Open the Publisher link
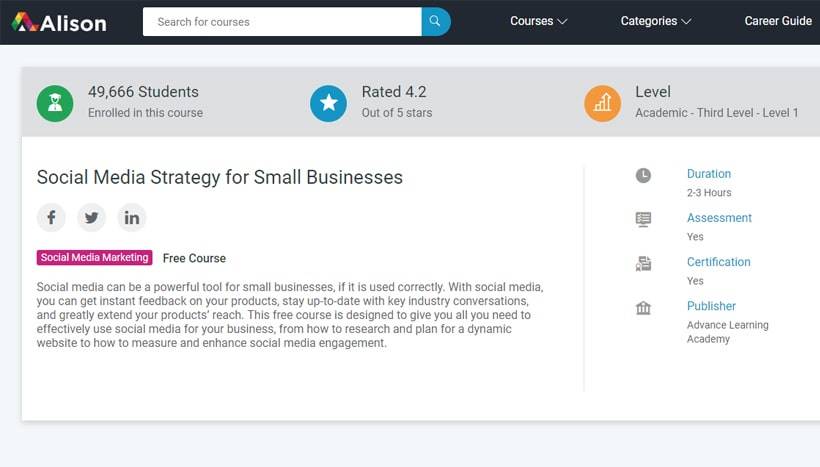 point(711,306)
